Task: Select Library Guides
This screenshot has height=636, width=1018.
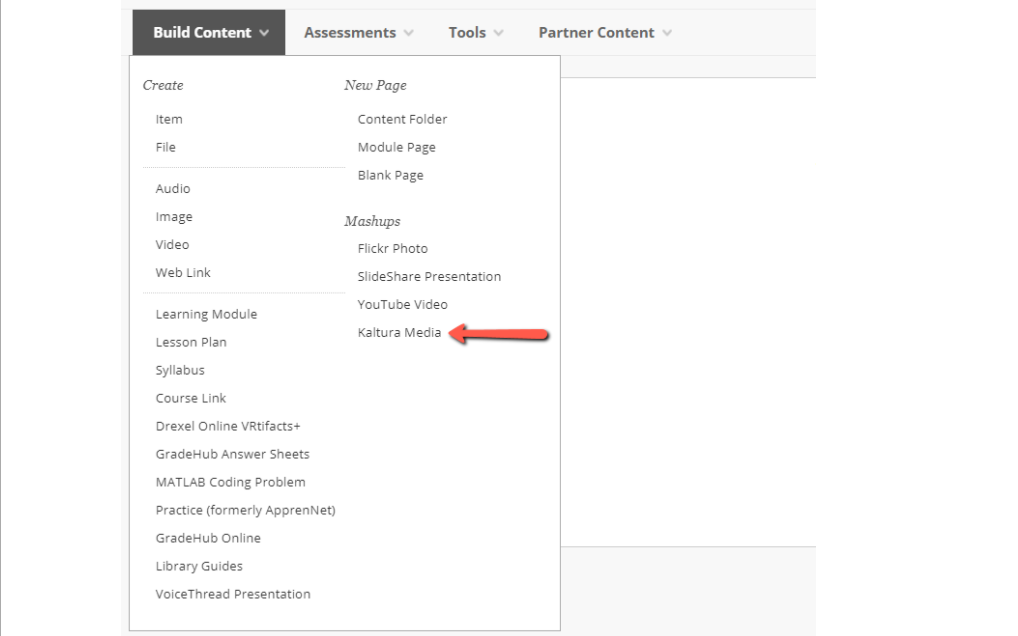Action: click(199, 566)
